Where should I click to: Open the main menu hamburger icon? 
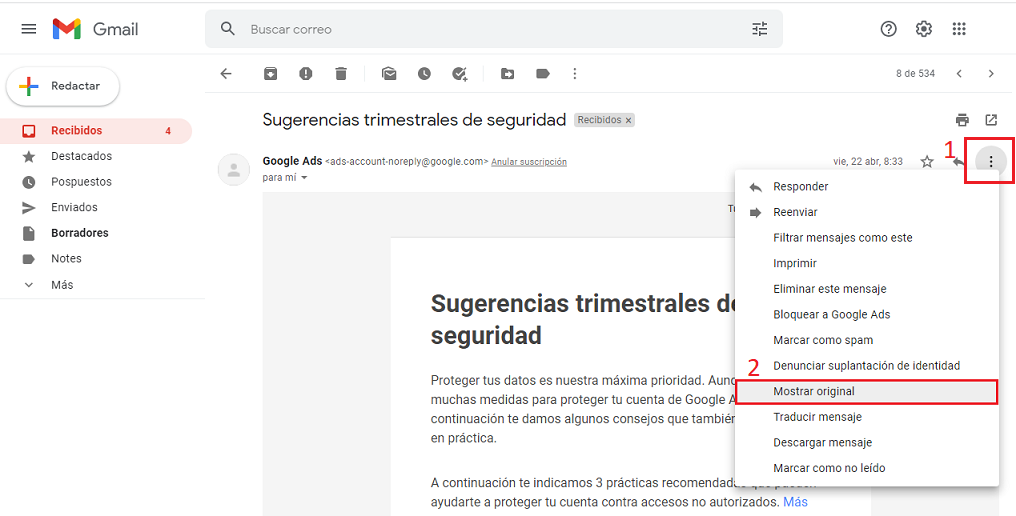tap(29, 29)
